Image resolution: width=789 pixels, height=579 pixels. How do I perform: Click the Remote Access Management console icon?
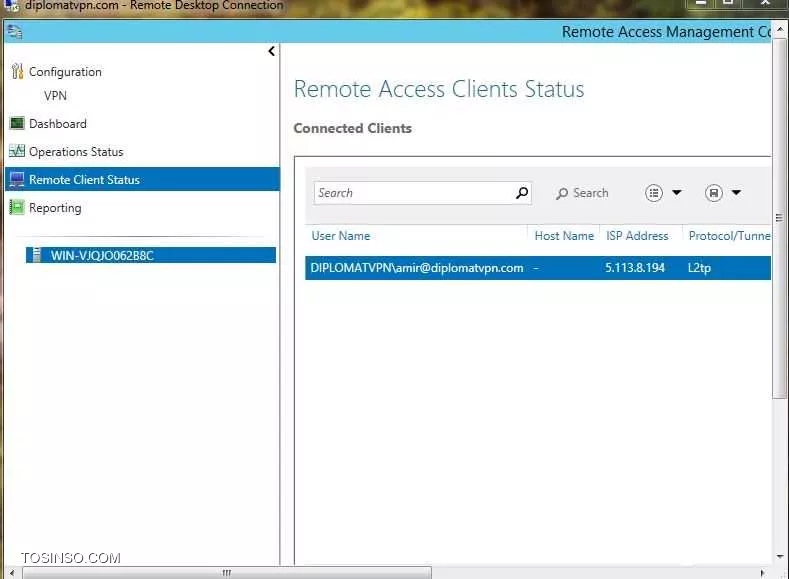(15, 32)
